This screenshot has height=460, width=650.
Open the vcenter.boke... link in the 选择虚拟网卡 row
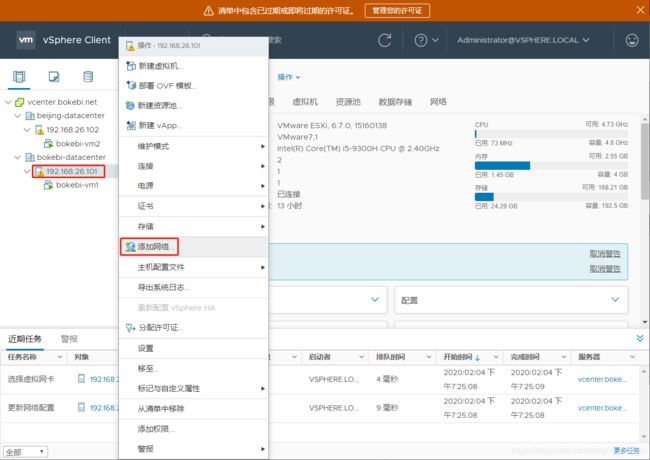click(602, 379)
